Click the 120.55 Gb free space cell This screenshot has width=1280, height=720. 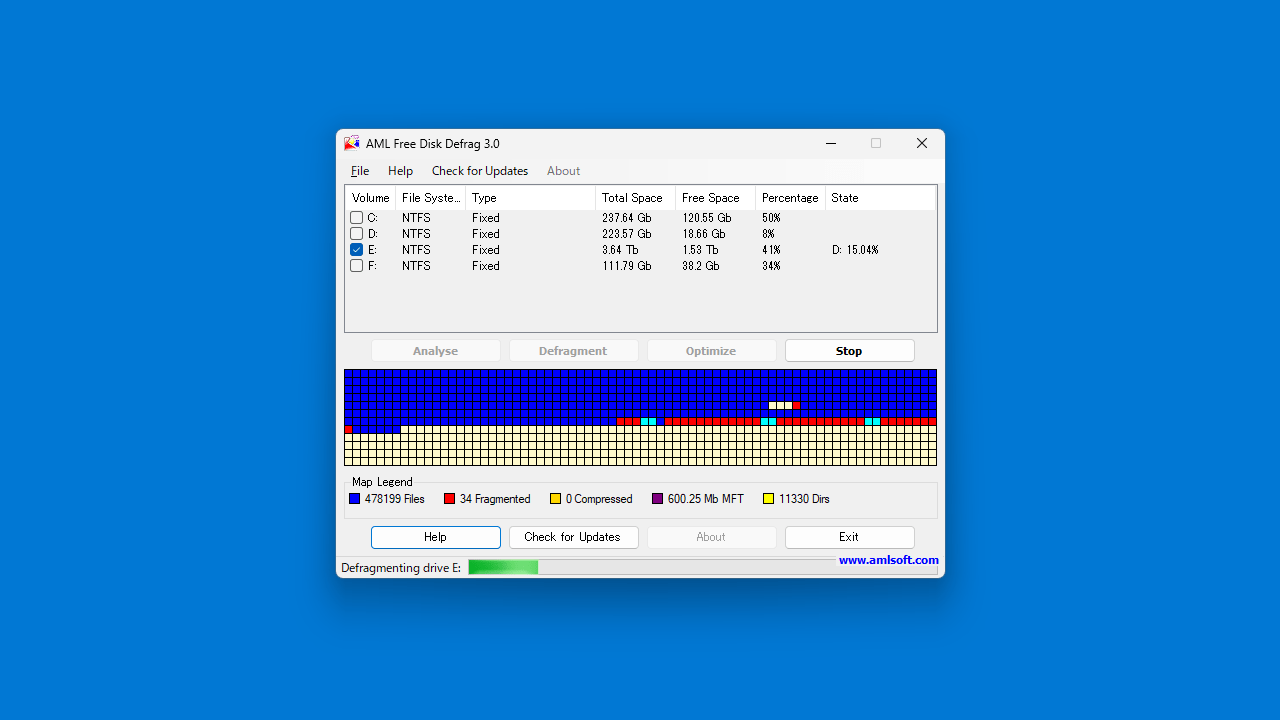coord(706,218)
